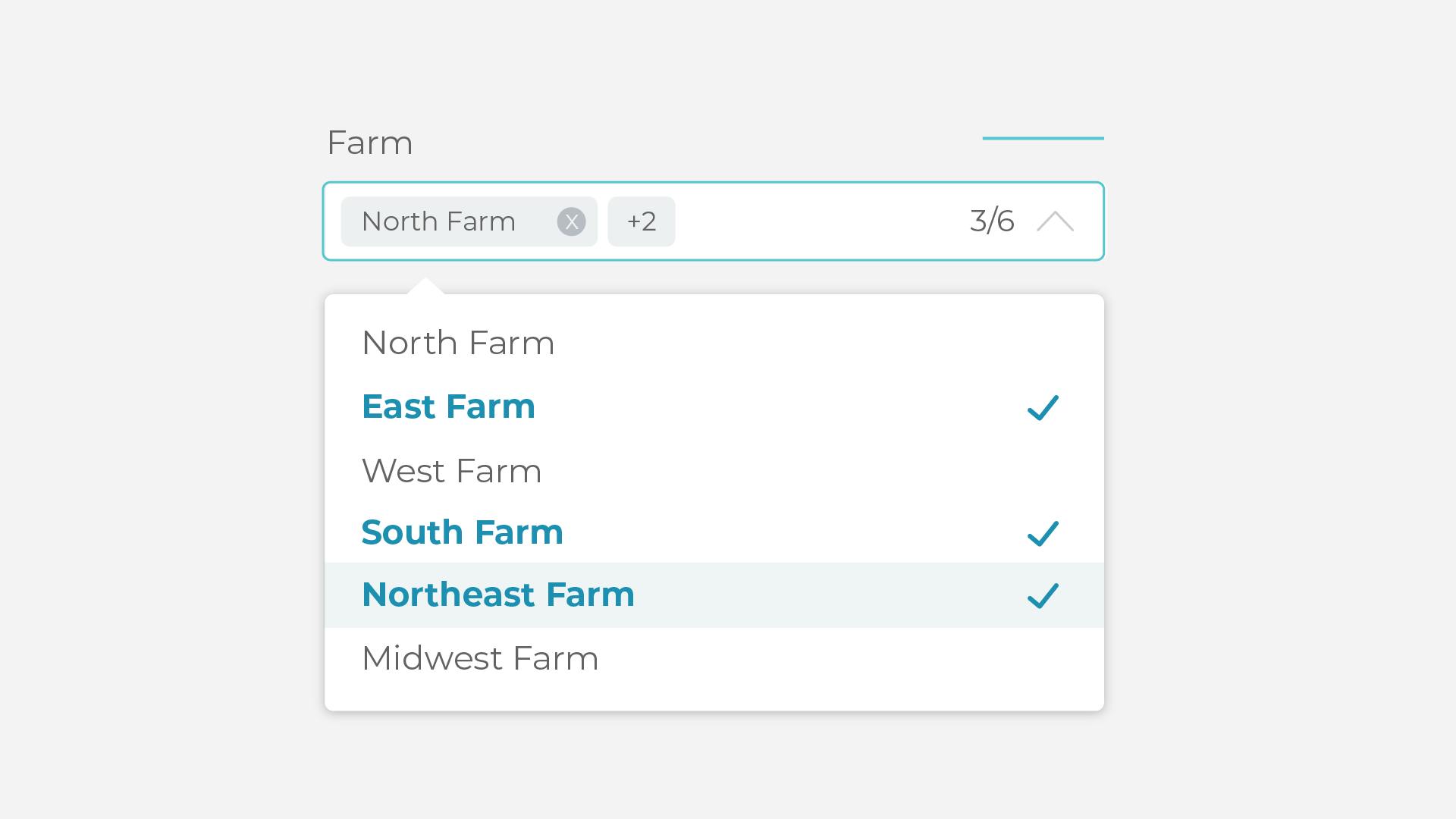Click the 3/6 selection counter
The height and width of the screenshot is (819, 1456).
pyautogui.click(x=991, y=221)
